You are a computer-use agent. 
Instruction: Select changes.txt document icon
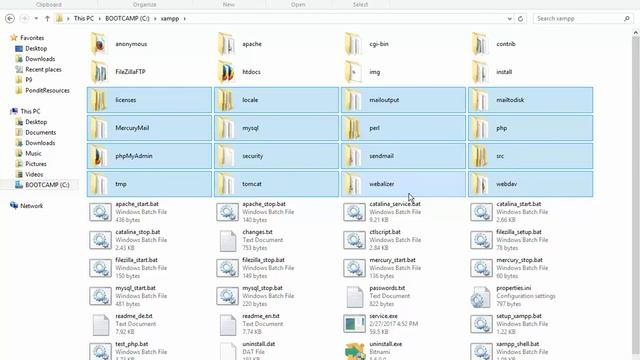tap(228, 241)
